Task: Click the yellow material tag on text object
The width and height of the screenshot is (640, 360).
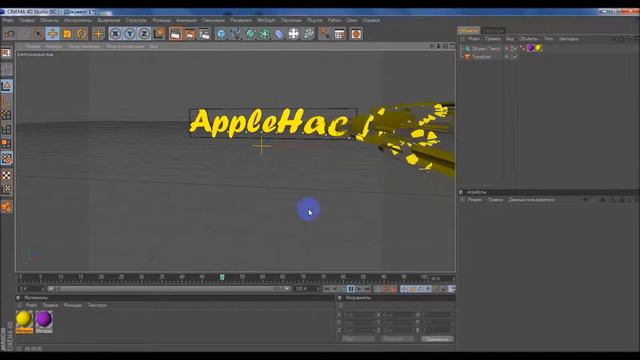Action: [x=538, y=48]
